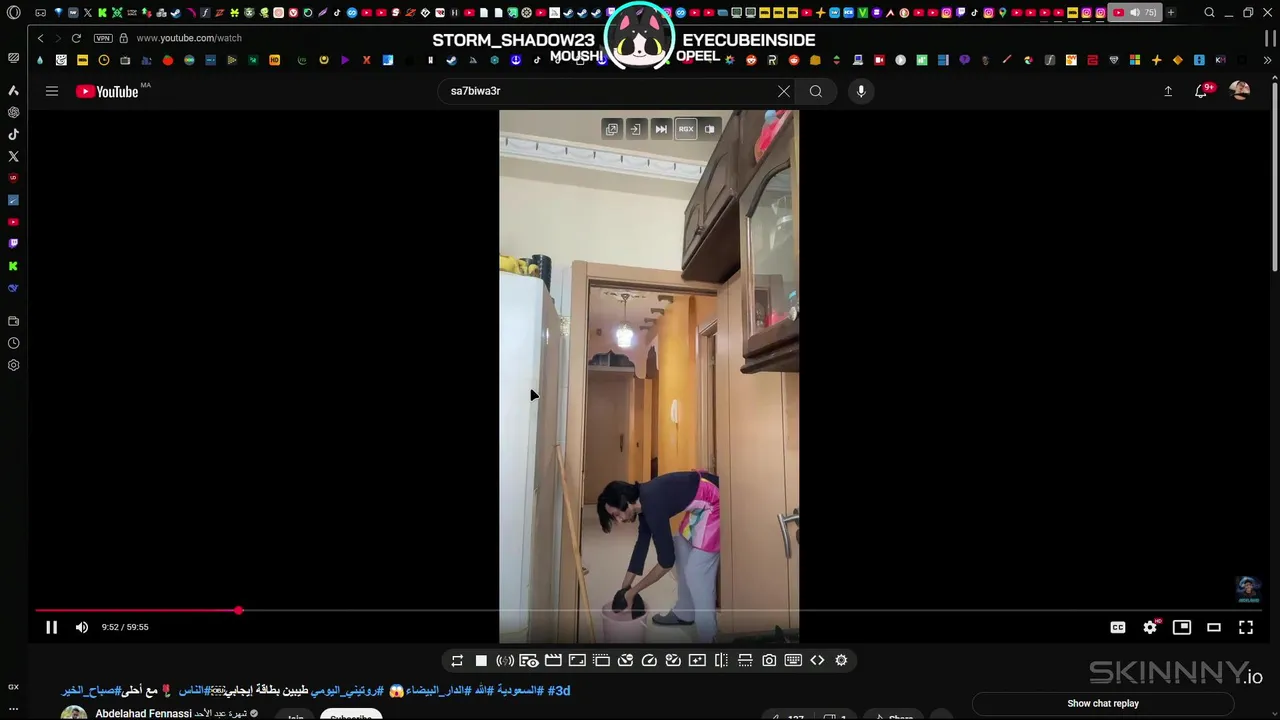The image size is (1280, 720).
Task: Open the account avatar menu
Action: [x=1240, y=91]
